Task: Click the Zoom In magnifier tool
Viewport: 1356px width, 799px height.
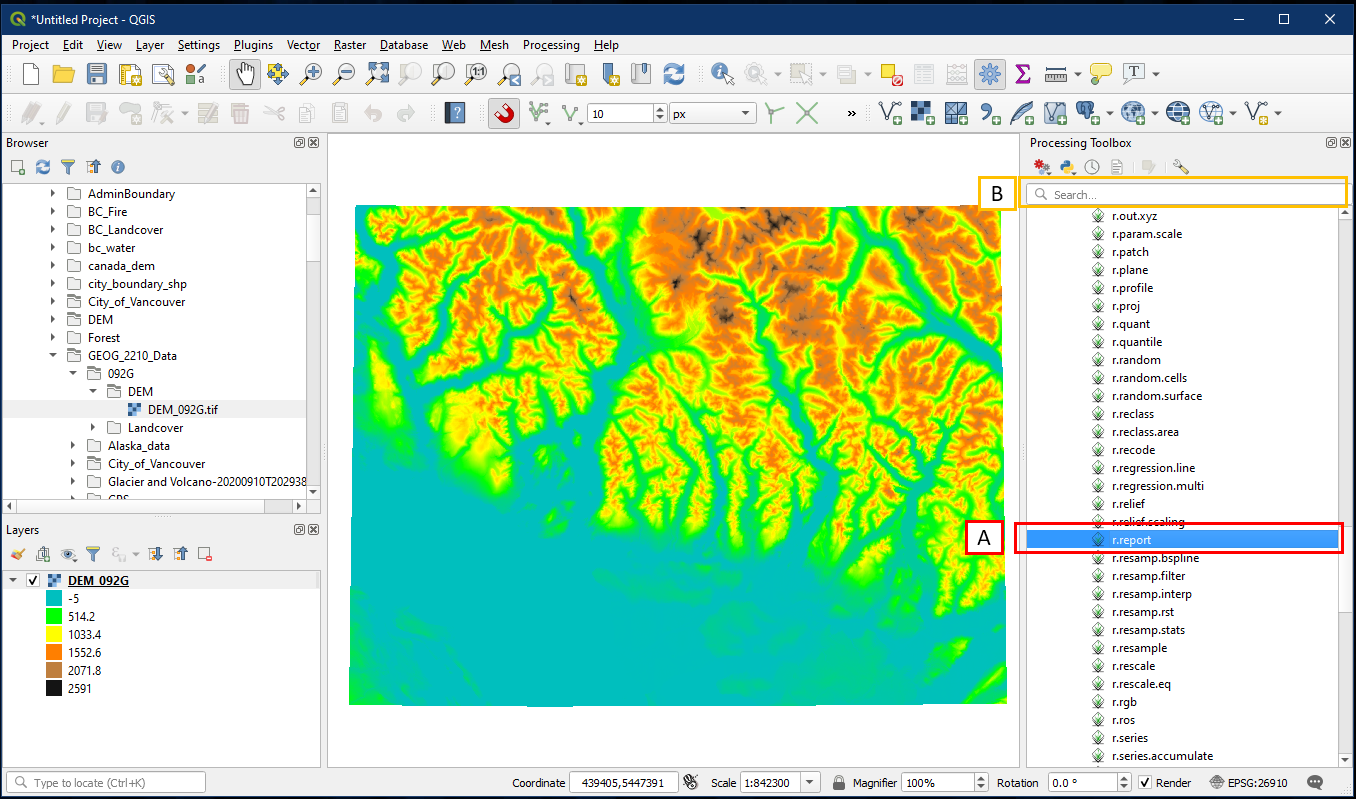Action: (x=312, y=74)
